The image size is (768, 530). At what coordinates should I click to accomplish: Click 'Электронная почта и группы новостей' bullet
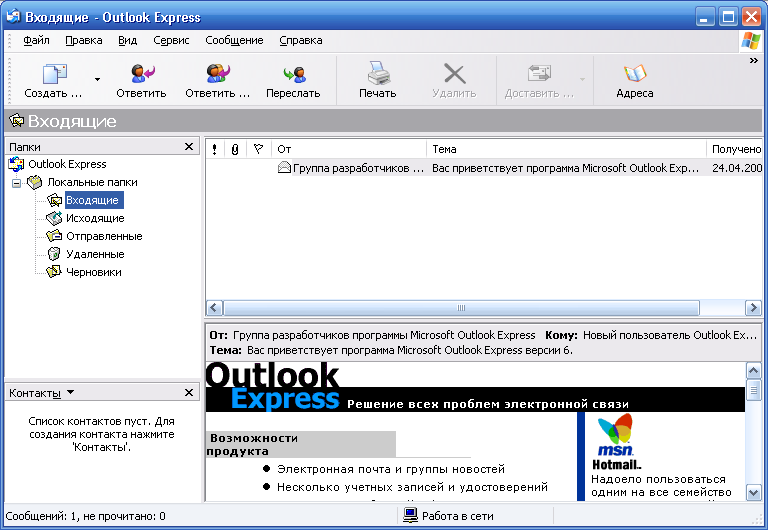[x=390, y=469]
